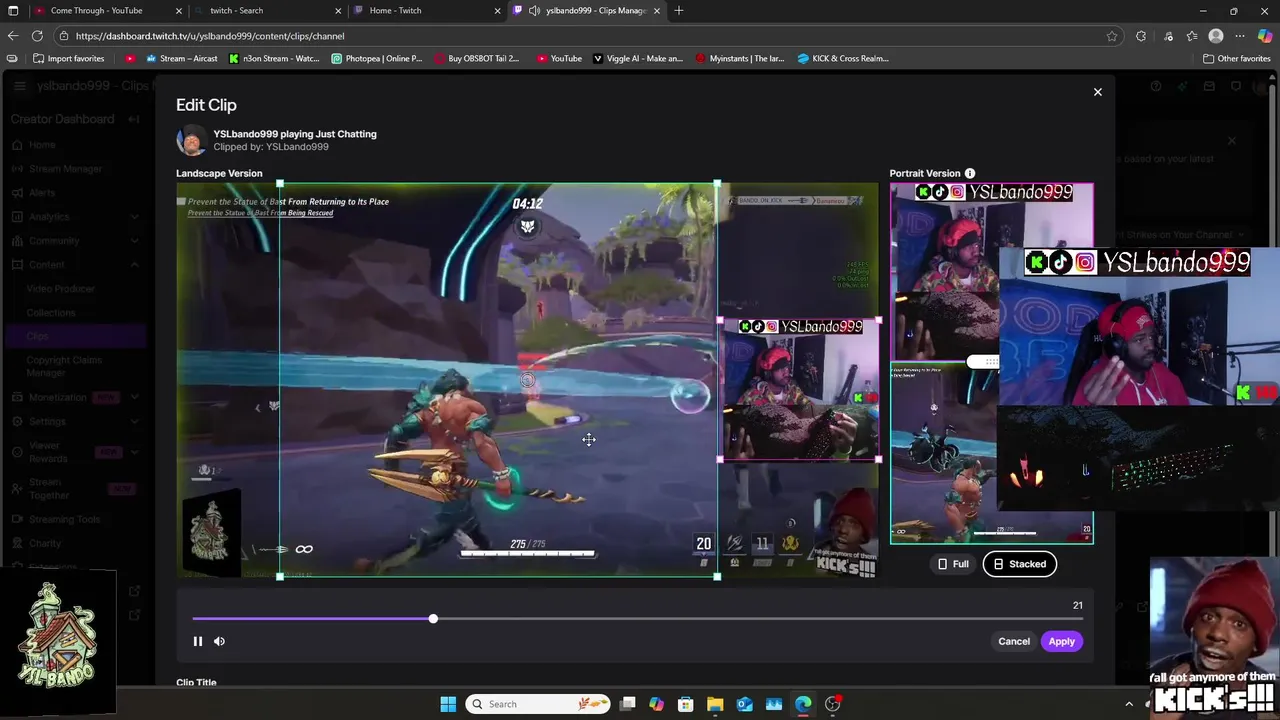
Task: Reload the current page
Action: pyautogui.click(x=39, y=36)
